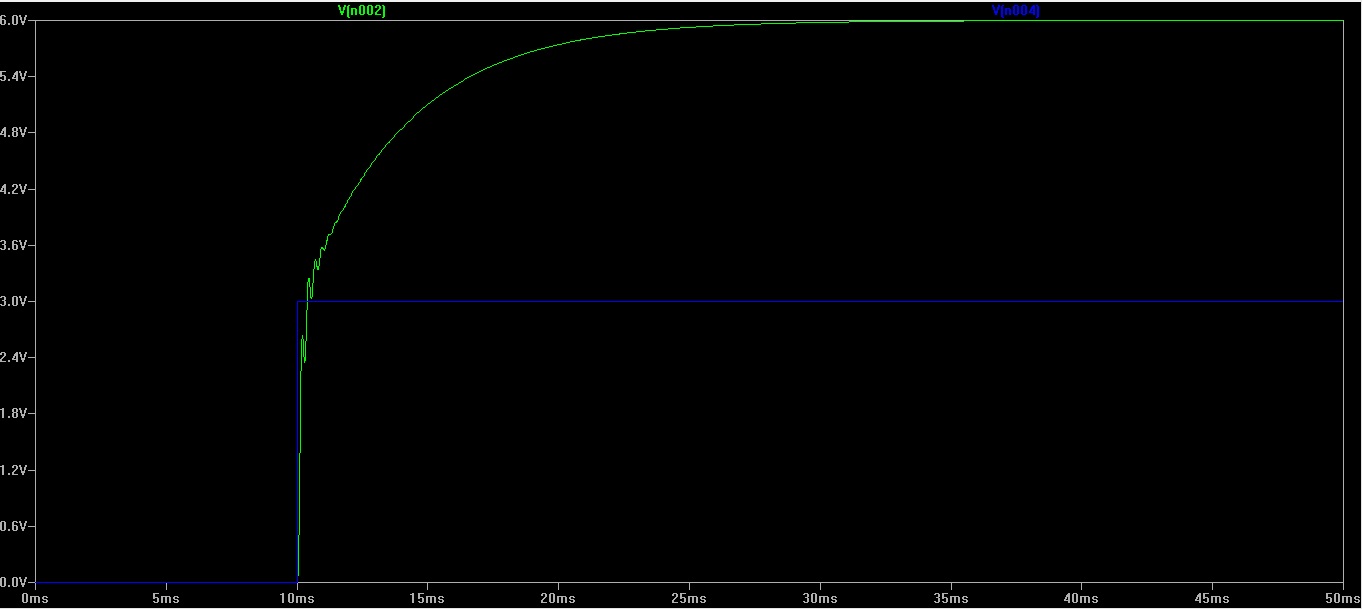Click the 1.8V voltage axis tick label
The image size is (1363, 609).
17,413
